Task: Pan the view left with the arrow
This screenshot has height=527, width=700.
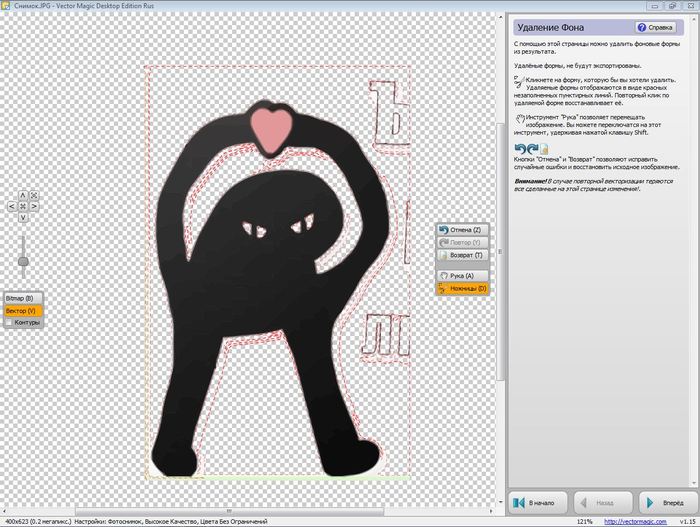Action: point(13,208)
